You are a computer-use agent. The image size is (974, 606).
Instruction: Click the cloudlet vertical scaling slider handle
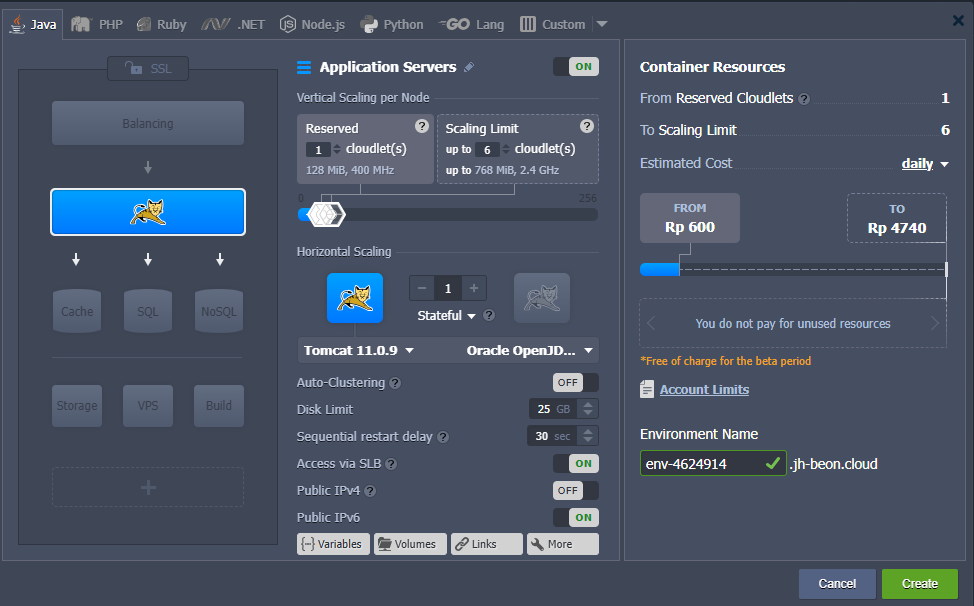click(325, 213)
